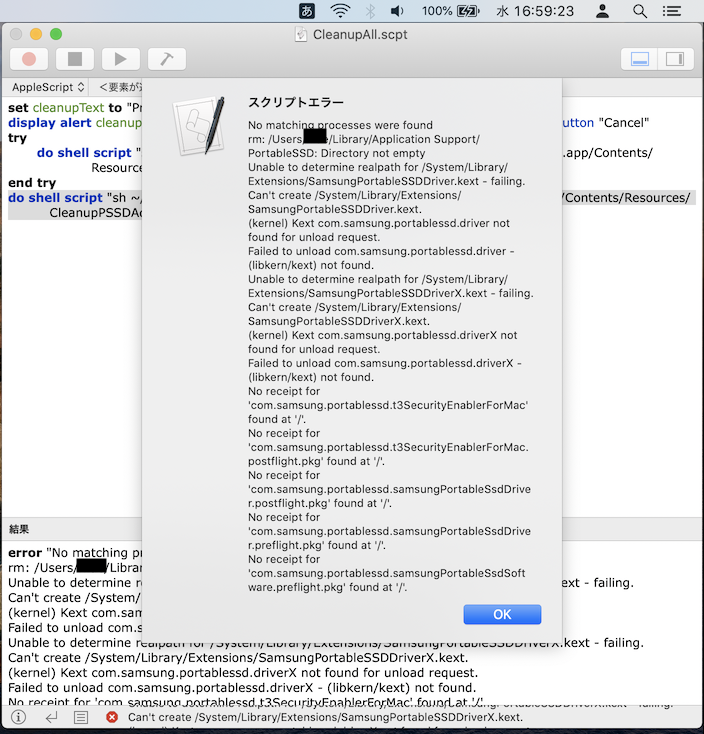The height and width of the screenshot is (734, 704).
Task: Open the volume control in menu bar
Action: (x=397, y=11)
